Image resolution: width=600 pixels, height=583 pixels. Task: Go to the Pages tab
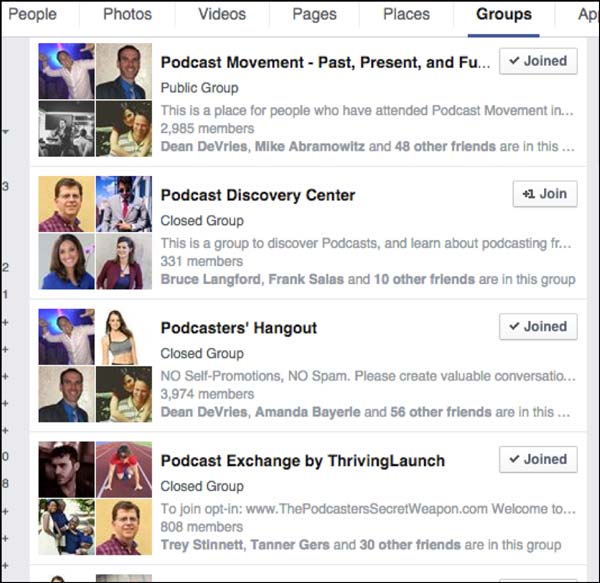315,15
